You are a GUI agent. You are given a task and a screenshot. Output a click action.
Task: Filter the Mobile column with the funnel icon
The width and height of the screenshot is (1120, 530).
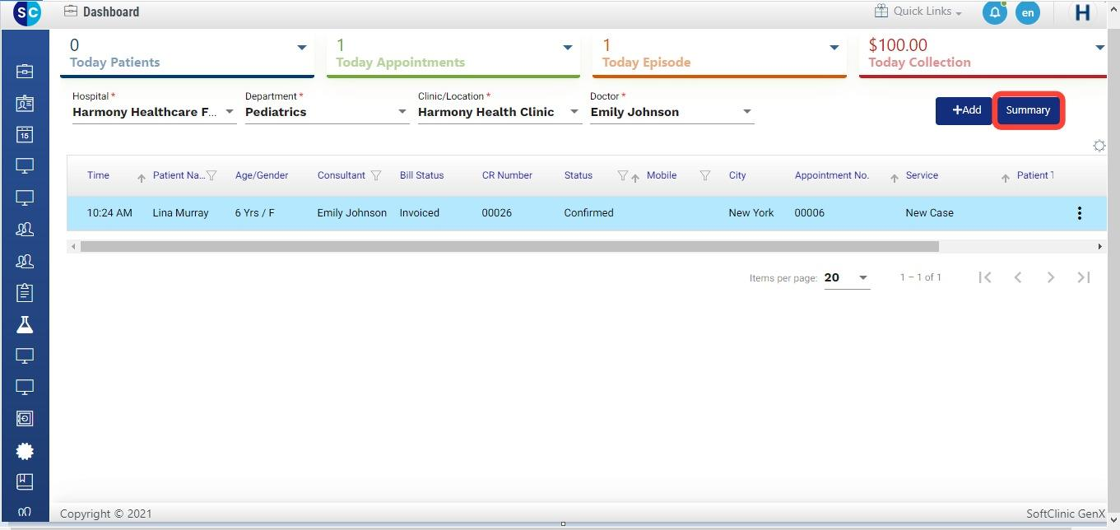[x=705, y=175]
